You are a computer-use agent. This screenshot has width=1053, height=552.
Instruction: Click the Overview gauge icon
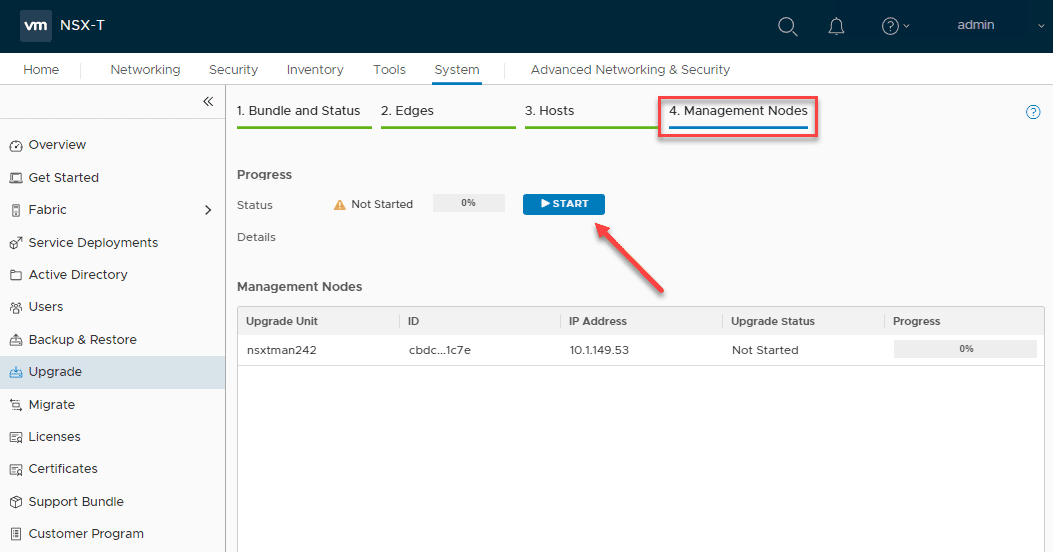coord(15,146)
